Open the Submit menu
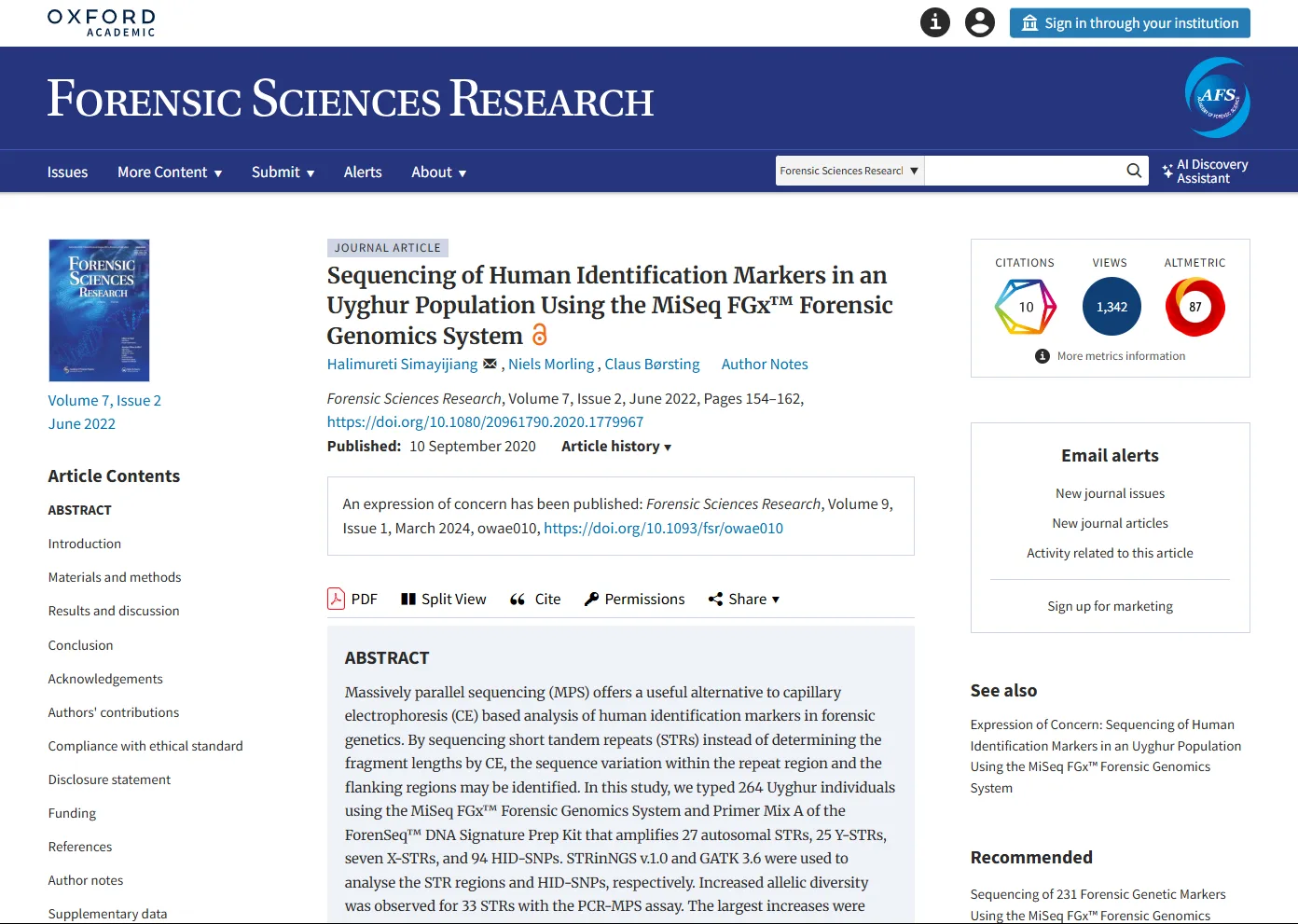This screenshot has height=924, width=1298. tap(283, 172)
